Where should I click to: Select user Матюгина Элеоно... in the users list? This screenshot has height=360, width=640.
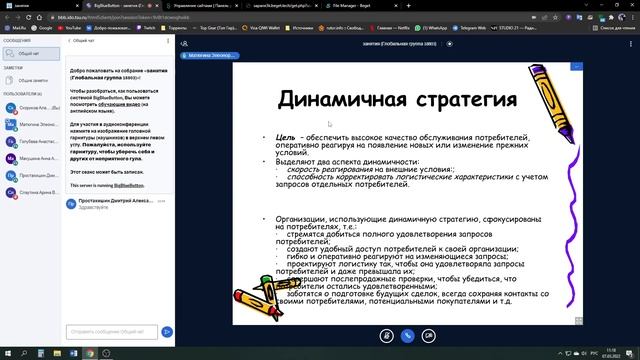pyautogui.click(x=31, y=124)
